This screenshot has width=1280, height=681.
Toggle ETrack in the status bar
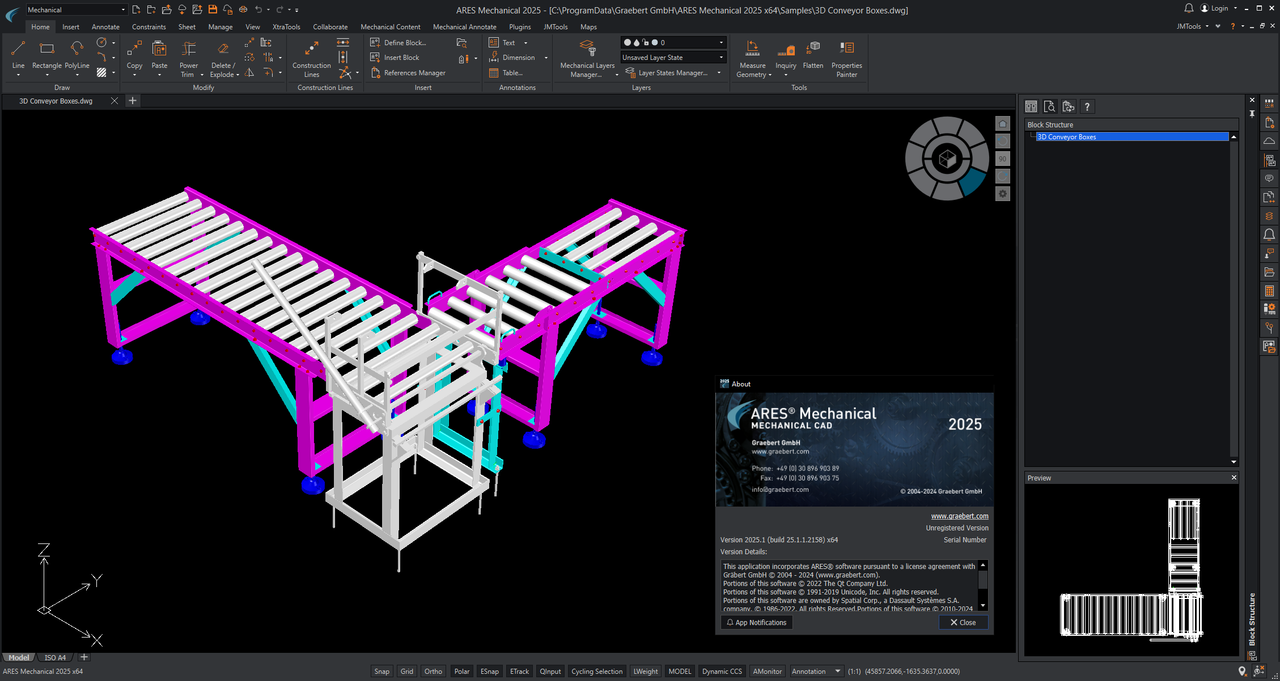(519, 671)
